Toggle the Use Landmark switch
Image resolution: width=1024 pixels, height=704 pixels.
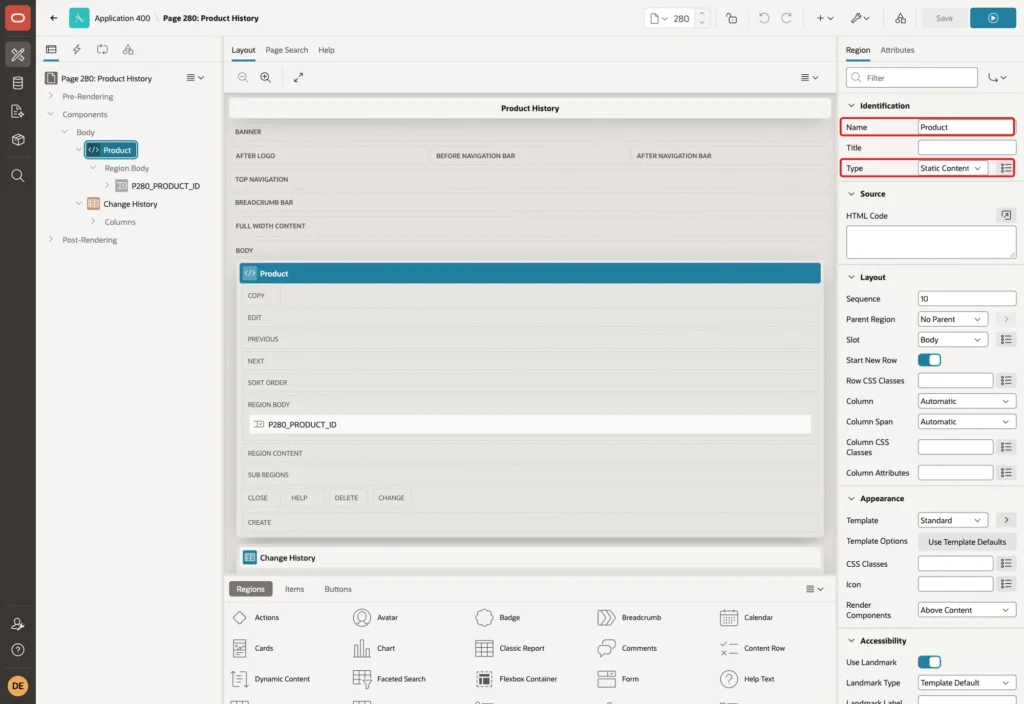[x=929, y=662]
